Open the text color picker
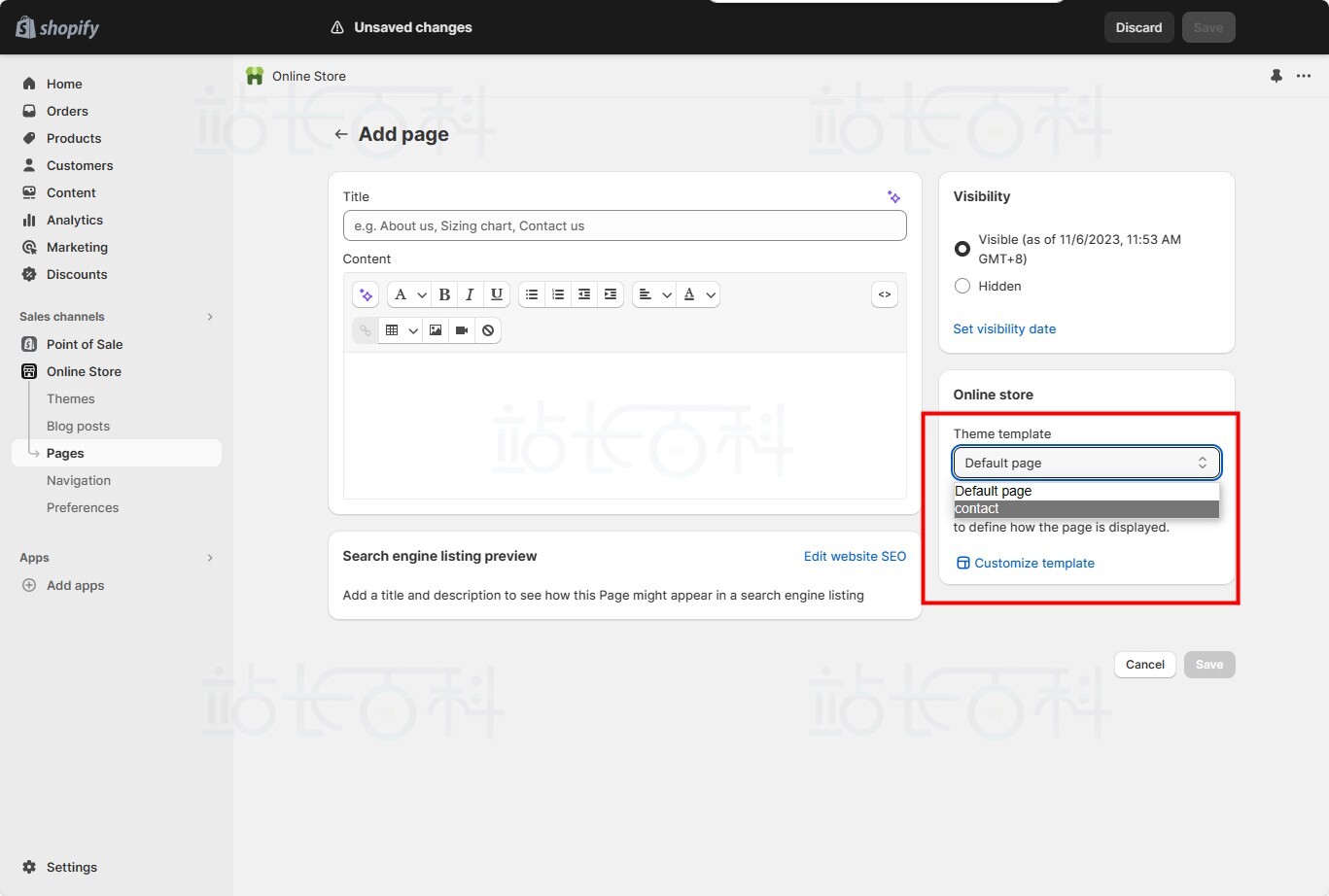 [x=698, y=294]
